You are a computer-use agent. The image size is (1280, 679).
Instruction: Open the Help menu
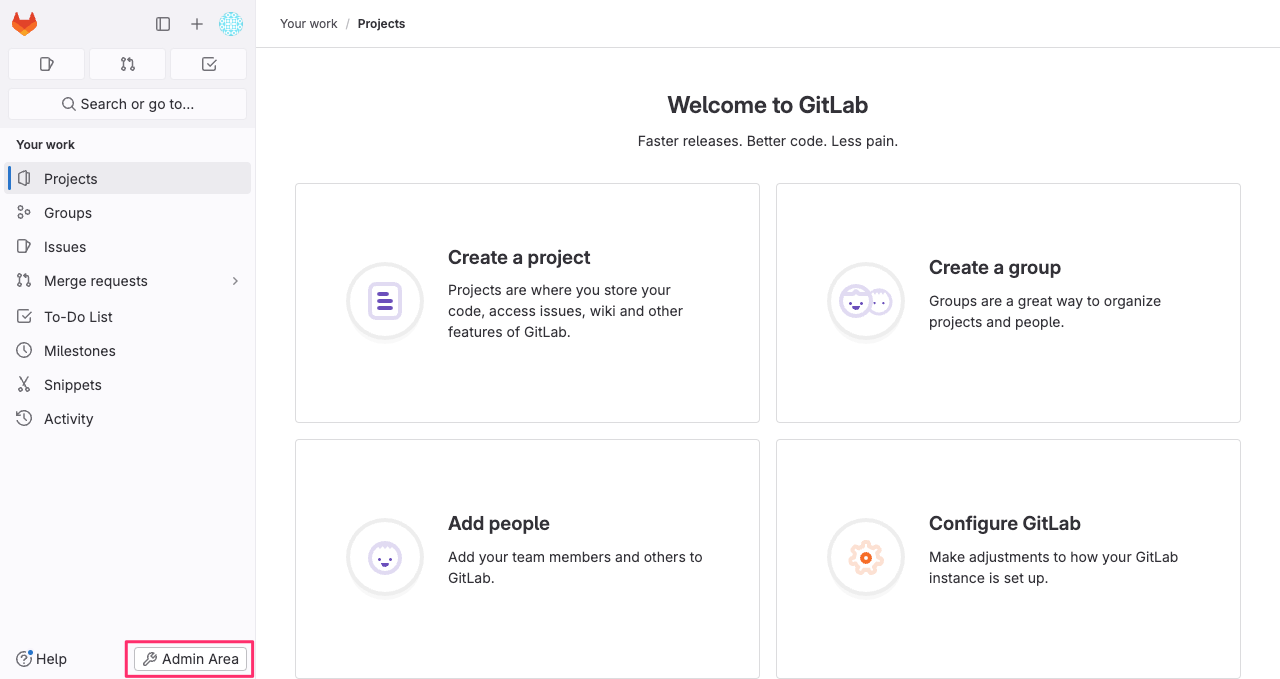pyautogui.click(x=42, y=659)
